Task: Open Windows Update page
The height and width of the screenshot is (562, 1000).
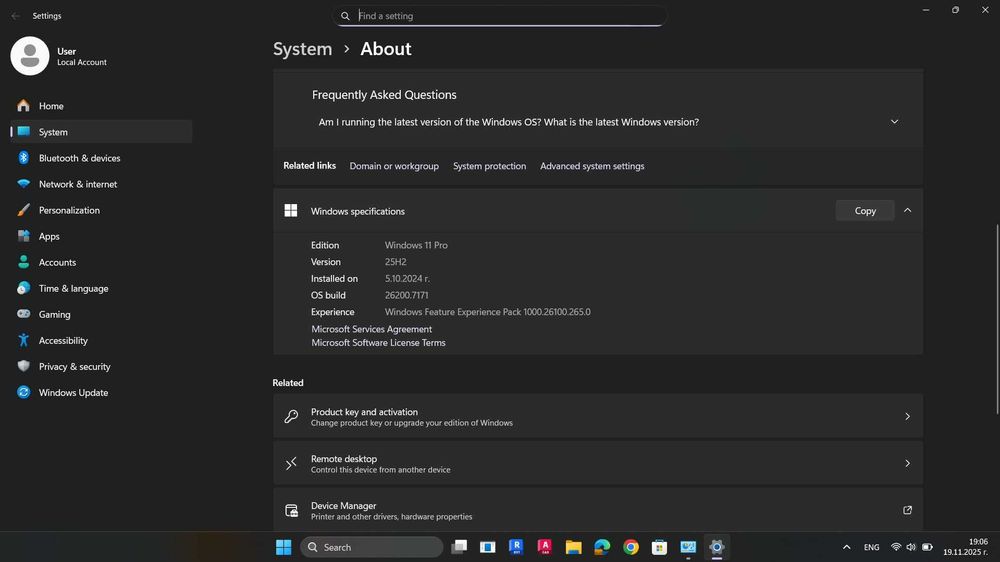Action: point(101,393)
